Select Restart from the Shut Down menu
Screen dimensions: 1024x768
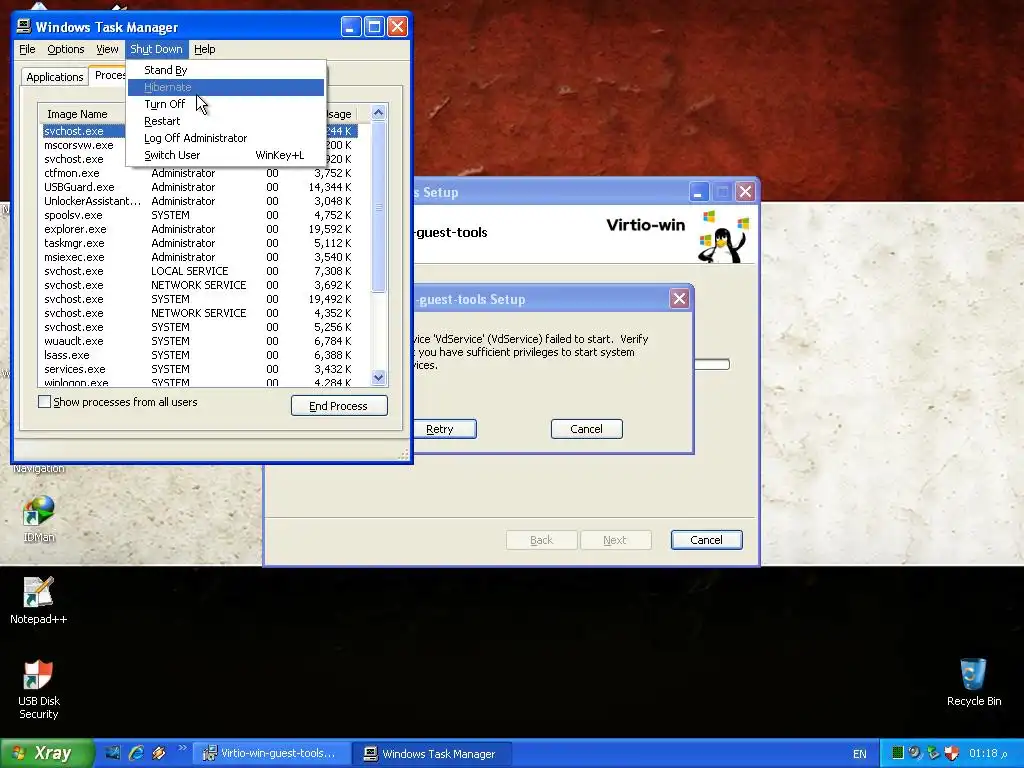[x=226, y=121]
